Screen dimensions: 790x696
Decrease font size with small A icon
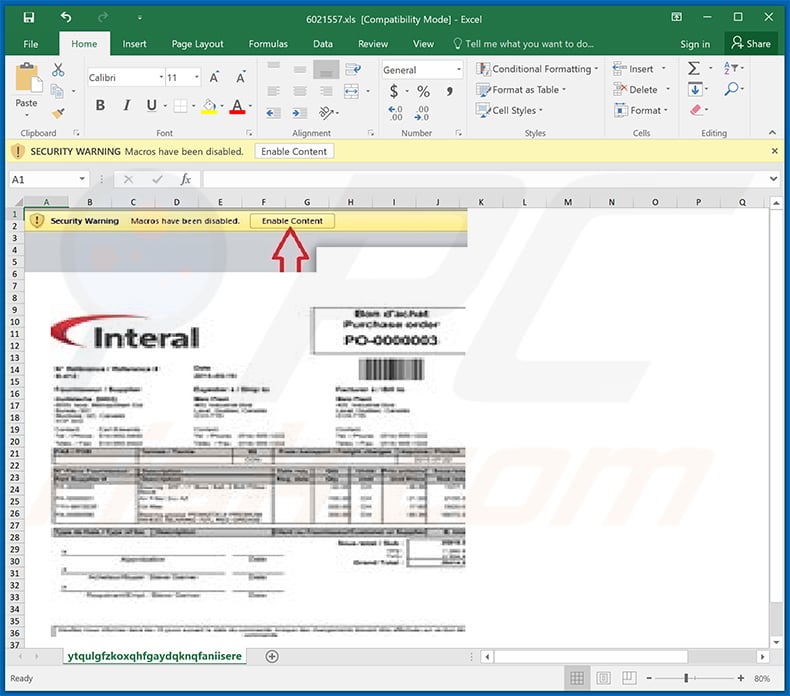(241, 77)
